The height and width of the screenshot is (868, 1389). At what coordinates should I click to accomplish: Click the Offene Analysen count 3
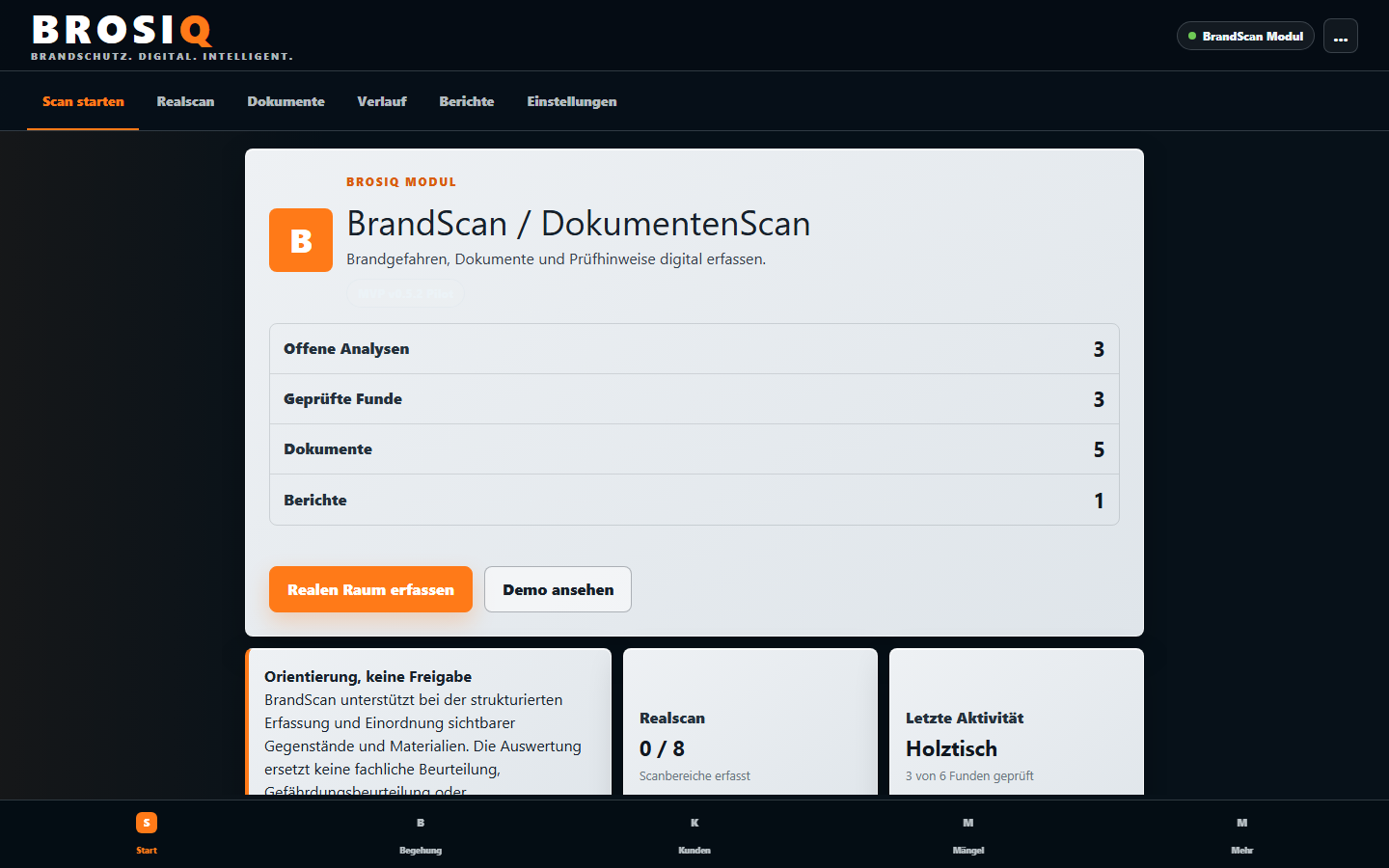tap(1099, 349)
